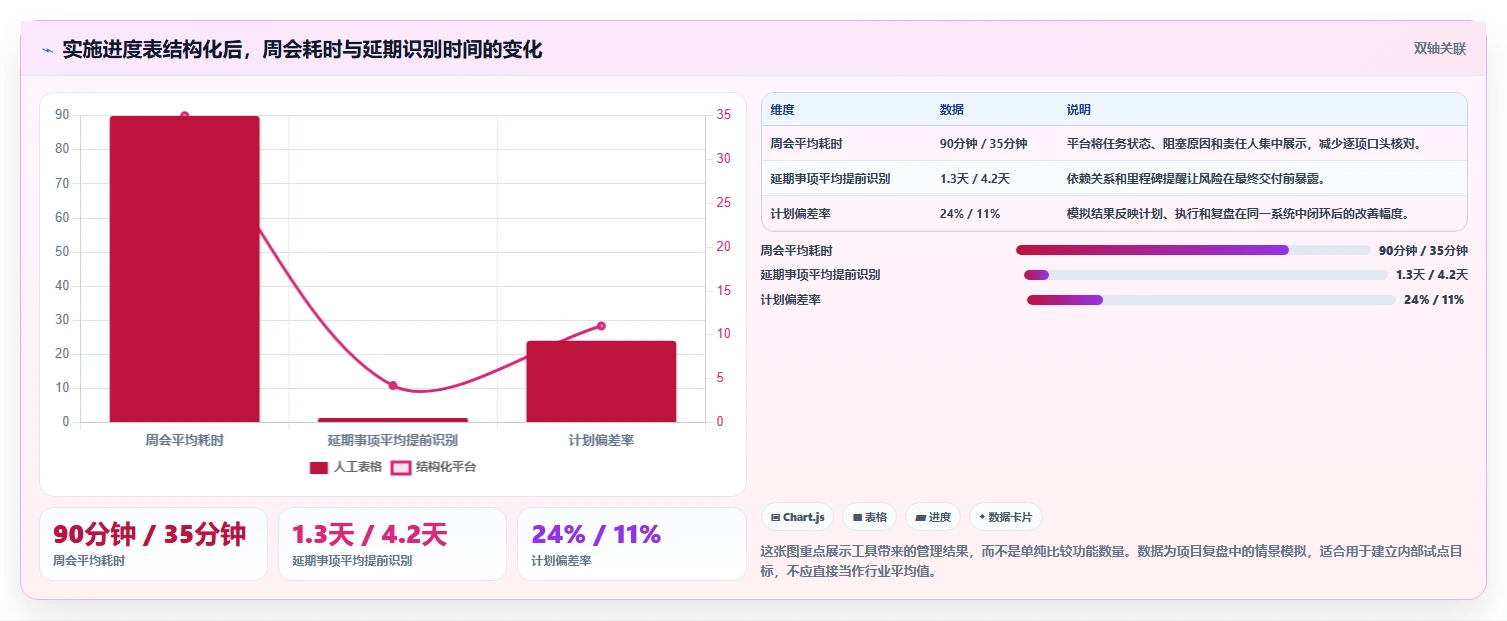The image size is (1507, 621).
Task: Click the chart title 实施进度表结构化后
Action: 302,50
